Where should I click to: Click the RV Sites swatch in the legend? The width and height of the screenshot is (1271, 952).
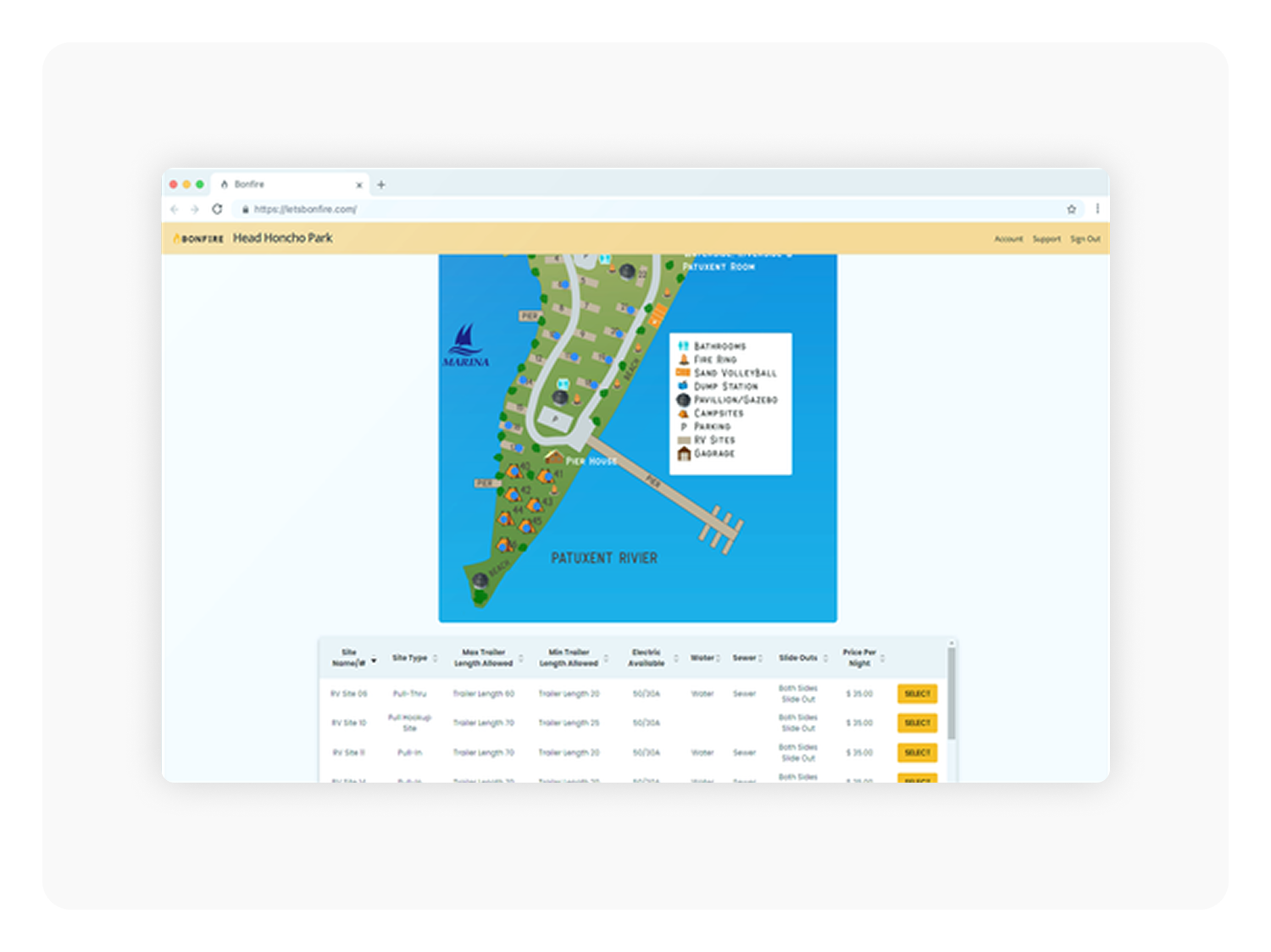coord(683,440)
